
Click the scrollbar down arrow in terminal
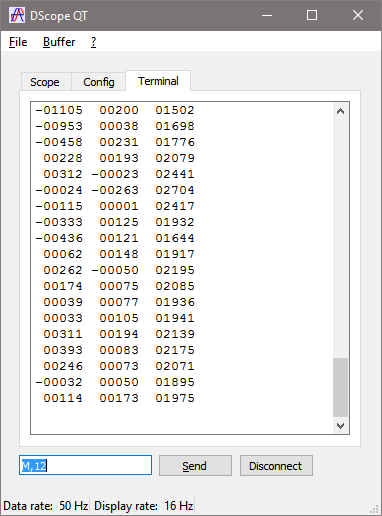[x=340, y=426]
